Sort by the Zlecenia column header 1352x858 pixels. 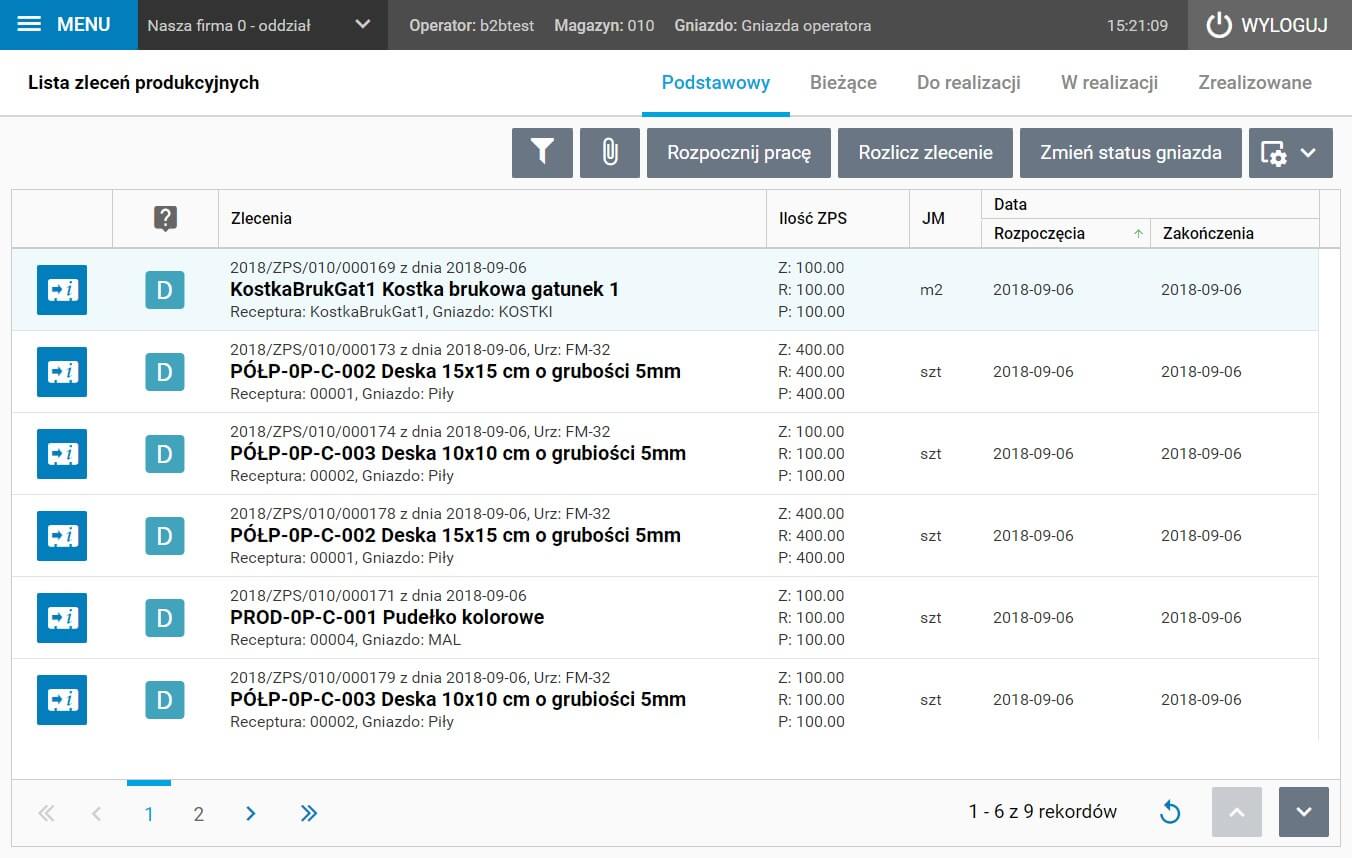tap(492, 218)
